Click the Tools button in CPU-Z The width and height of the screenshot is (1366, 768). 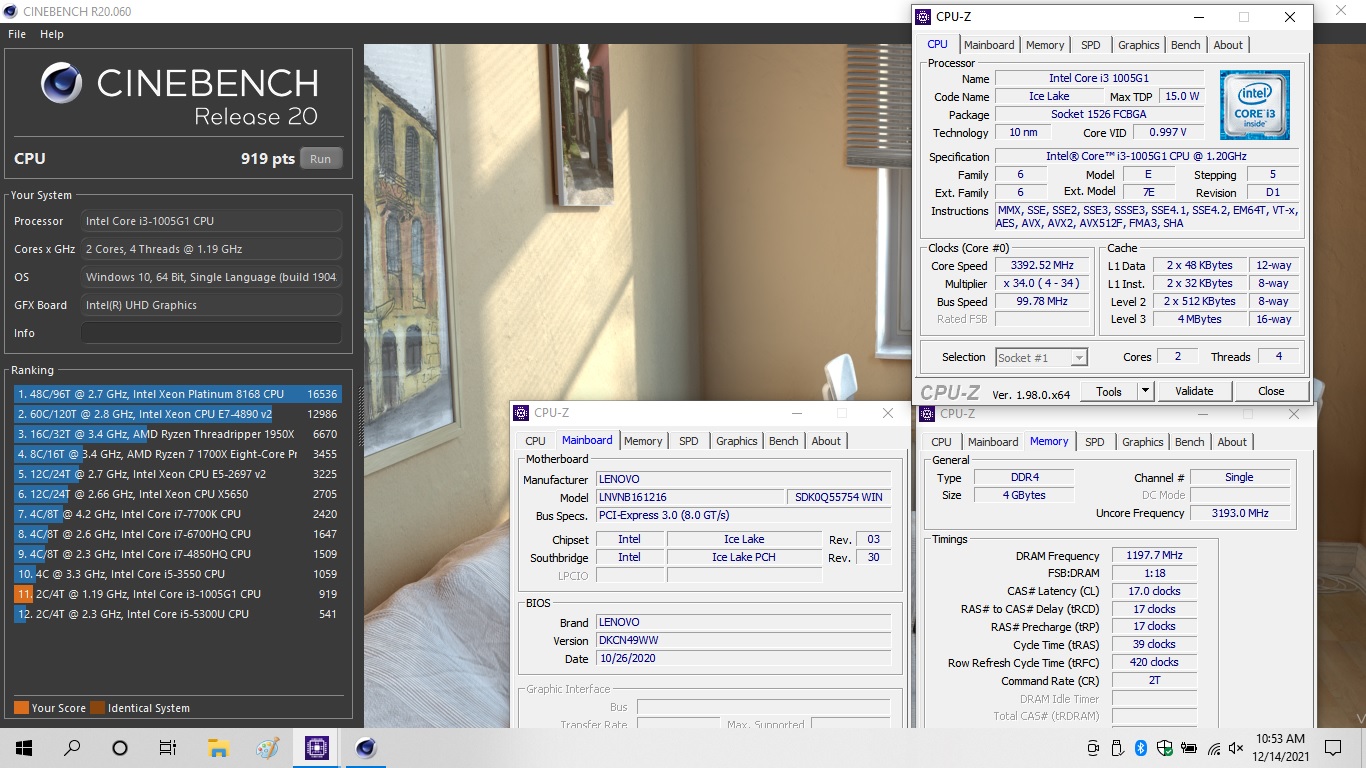point(1109,391)
